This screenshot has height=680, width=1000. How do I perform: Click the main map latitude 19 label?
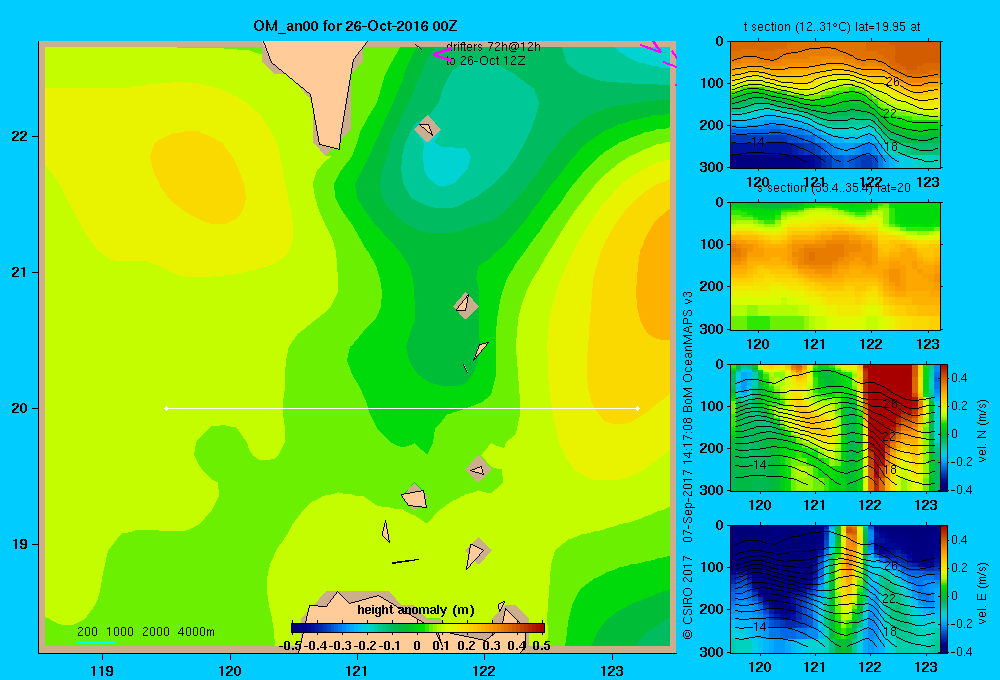click(19, 544)
